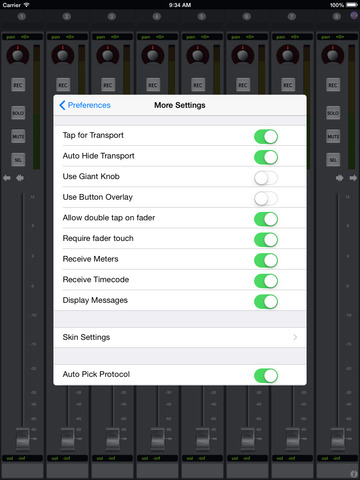Click the vol -inf readout on channel 2

coord(67,458)
